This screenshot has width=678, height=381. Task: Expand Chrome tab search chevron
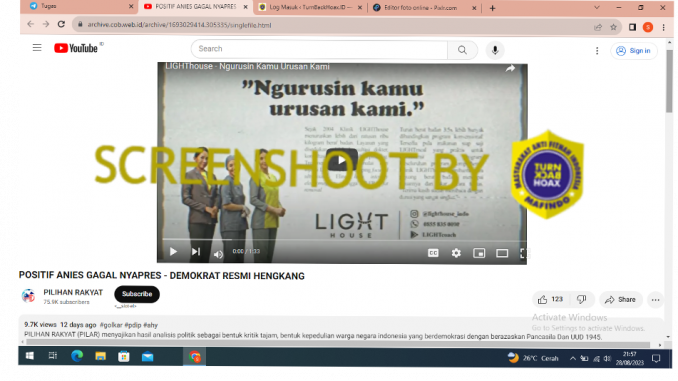[597, 7]
